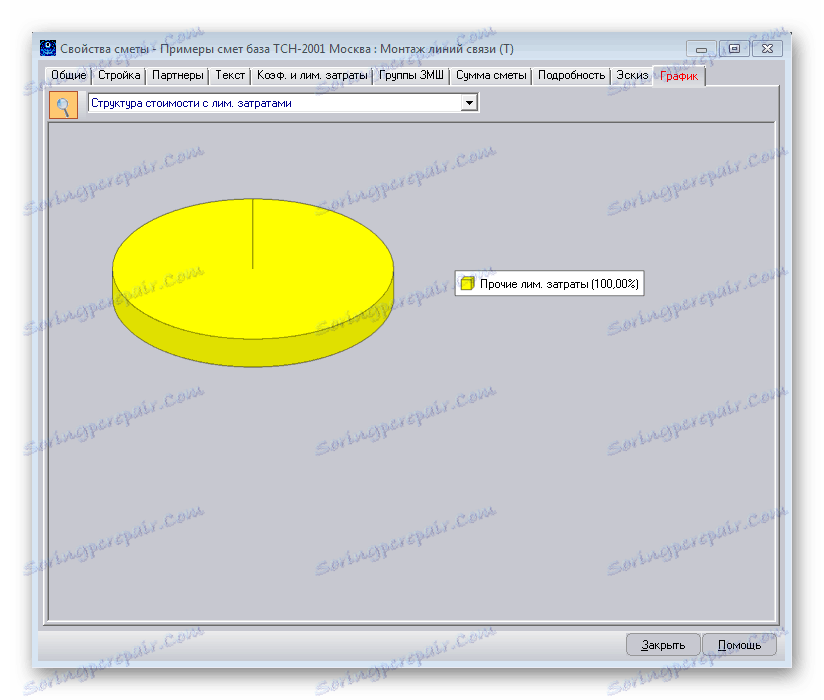Image resolution: width=824 pixels, height=700 pixels.
Task: Click the legend text 'Прочие лим. затраты (100,00%)'
Action: (x=559, y=284)
